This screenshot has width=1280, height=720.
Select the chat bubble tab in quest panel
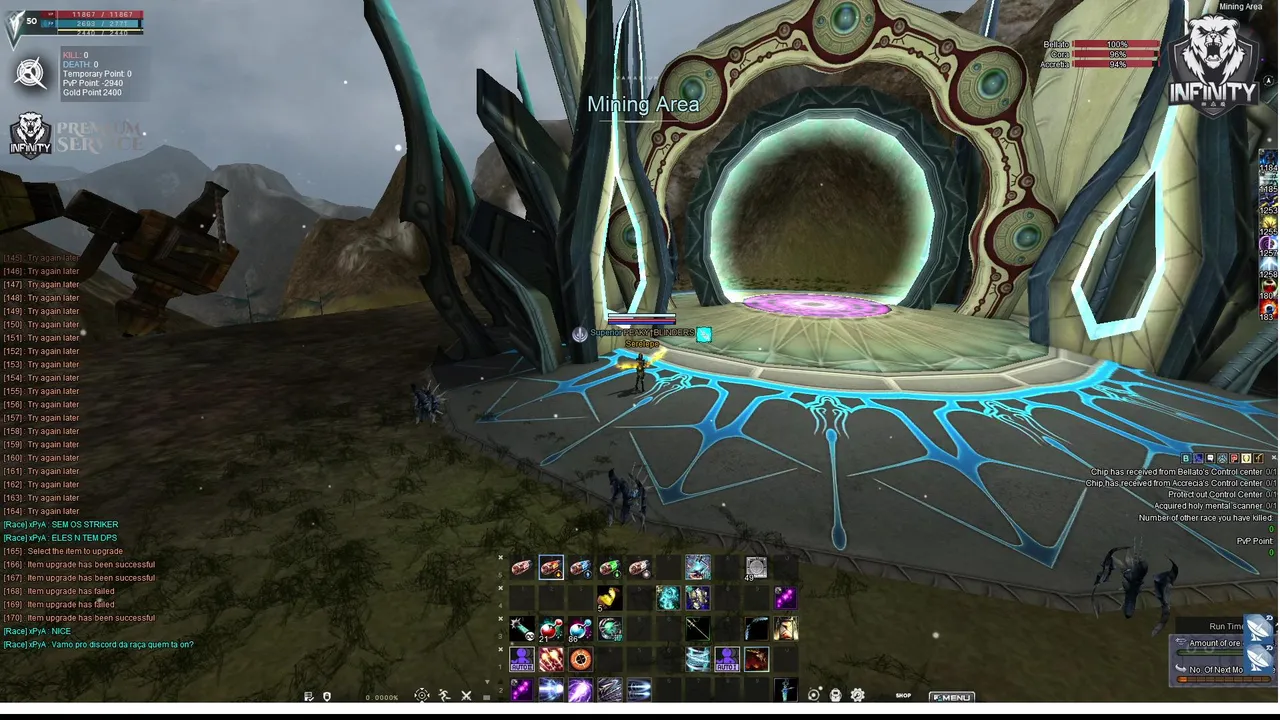[1210, 458]
